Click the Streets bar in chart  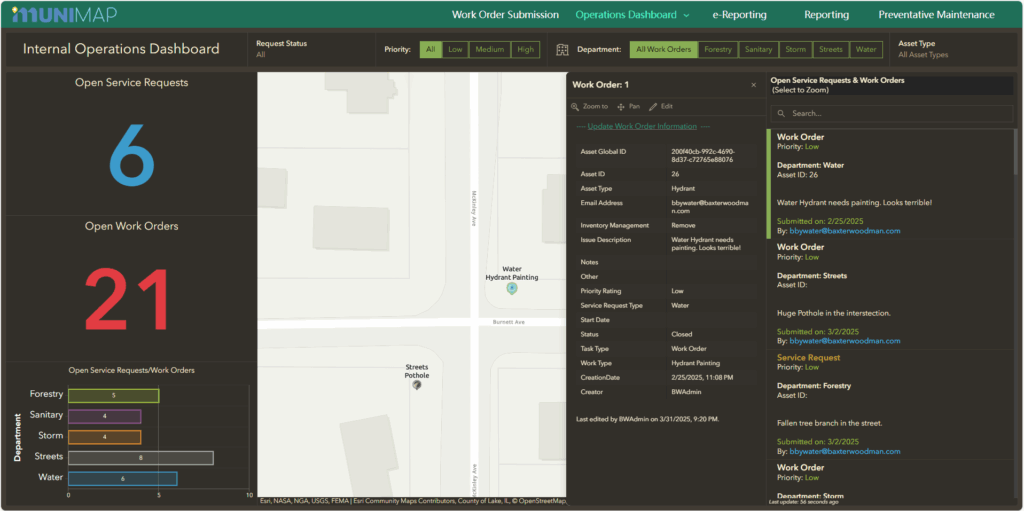141,458
